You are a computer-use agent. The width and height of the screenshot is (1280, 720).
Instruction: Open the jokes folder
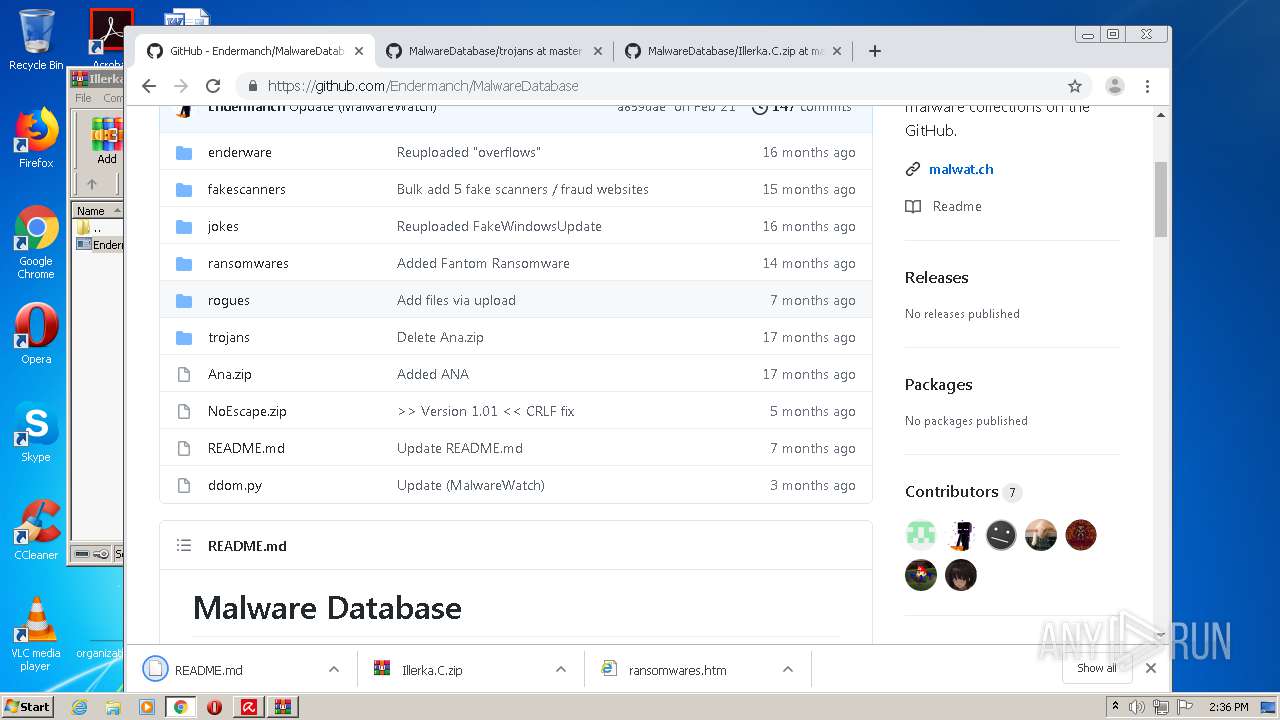(x=223, y=226)
